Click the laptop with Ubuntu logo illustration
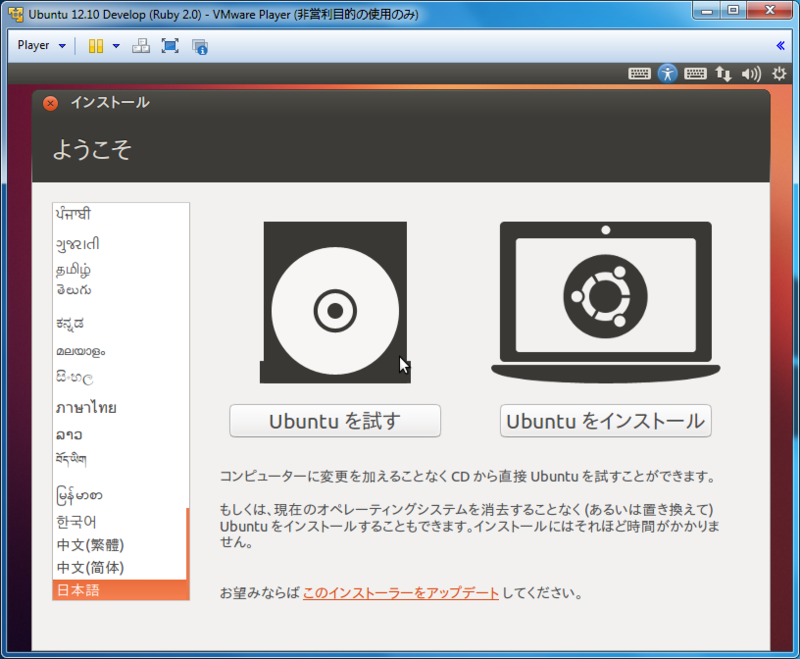 click(606, 302)
